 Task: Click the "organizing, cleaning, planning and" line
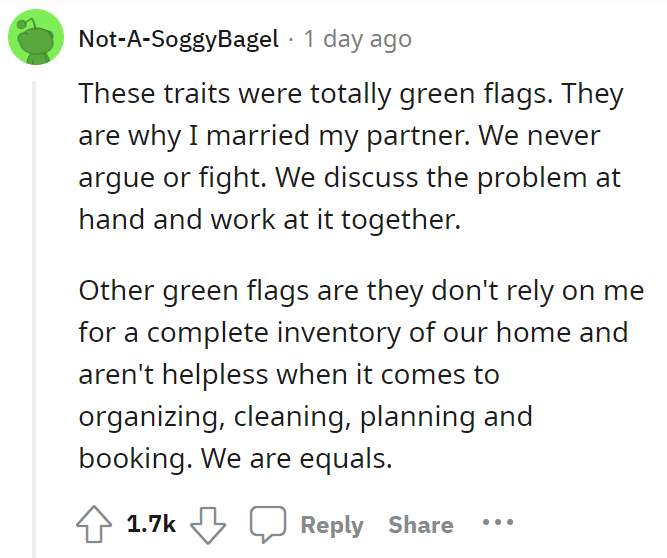[x=305, y=417]
